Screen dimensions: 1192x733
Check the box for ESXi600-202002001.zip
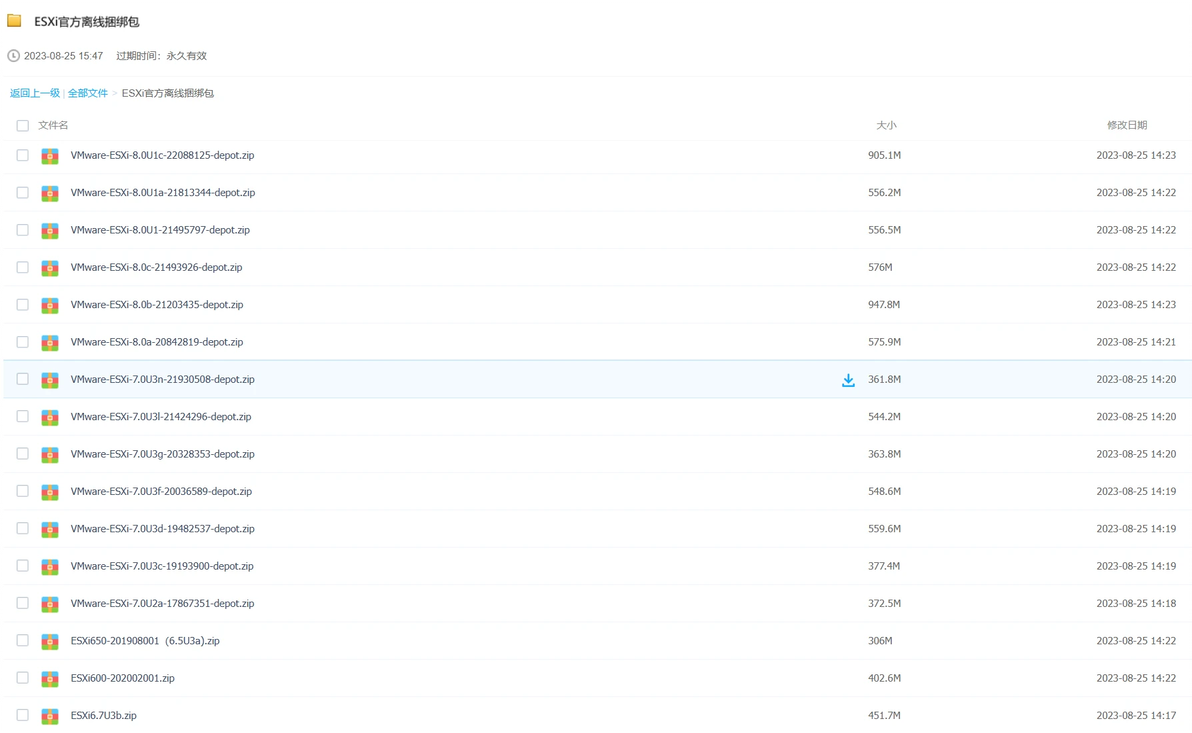pos(23,677)
